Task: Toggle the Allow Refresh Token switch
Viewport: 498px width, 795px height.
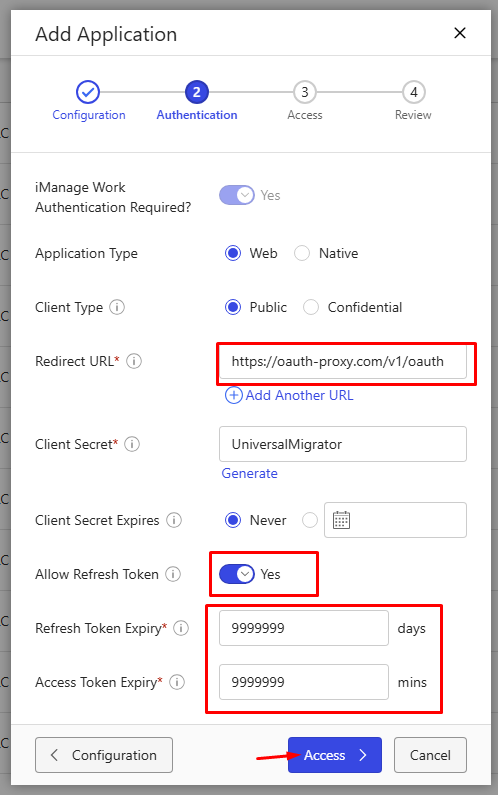Action: click(x=237, y=574)
